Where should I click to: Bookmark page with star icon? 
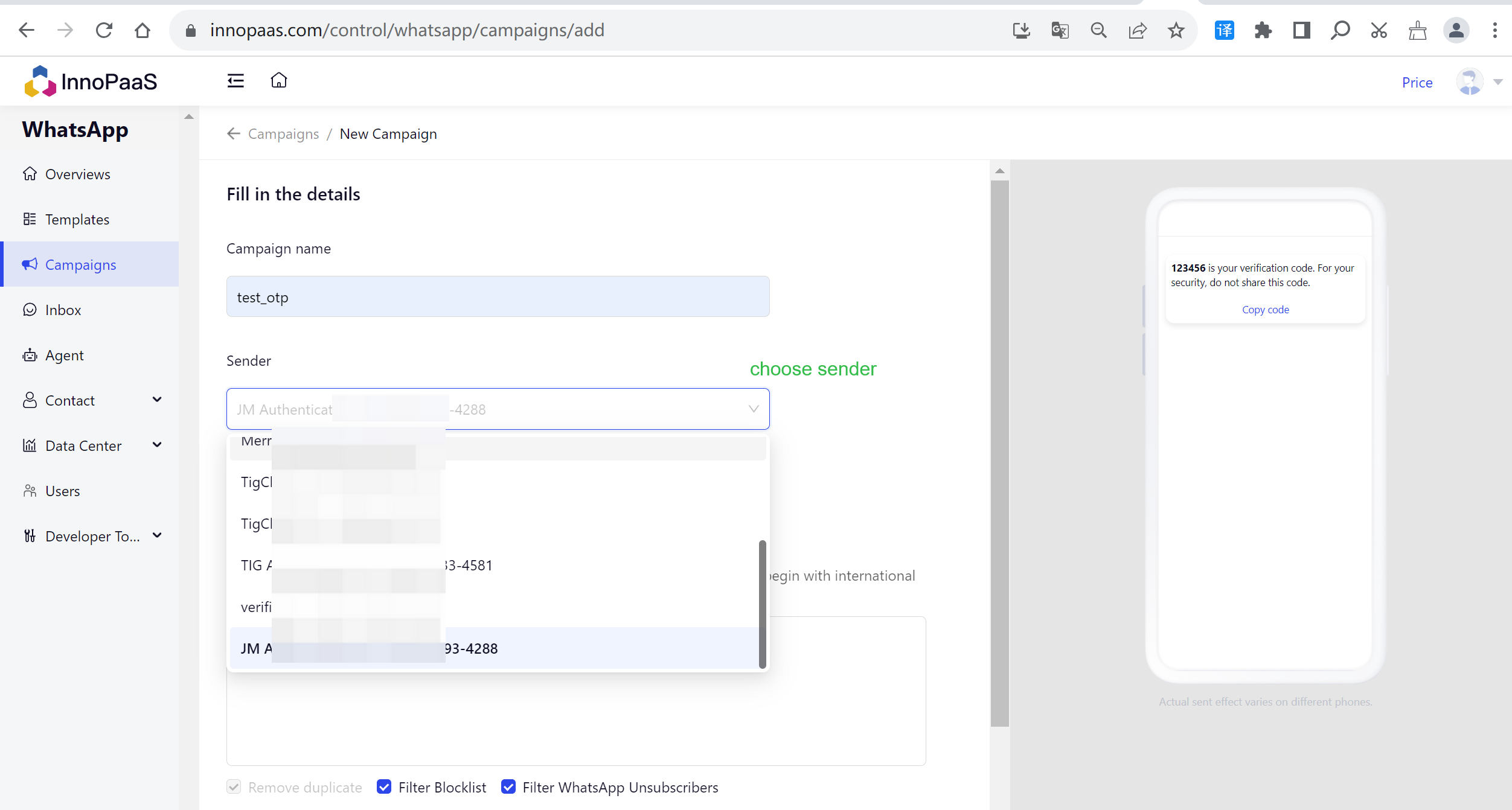[x=1176, y=30]
